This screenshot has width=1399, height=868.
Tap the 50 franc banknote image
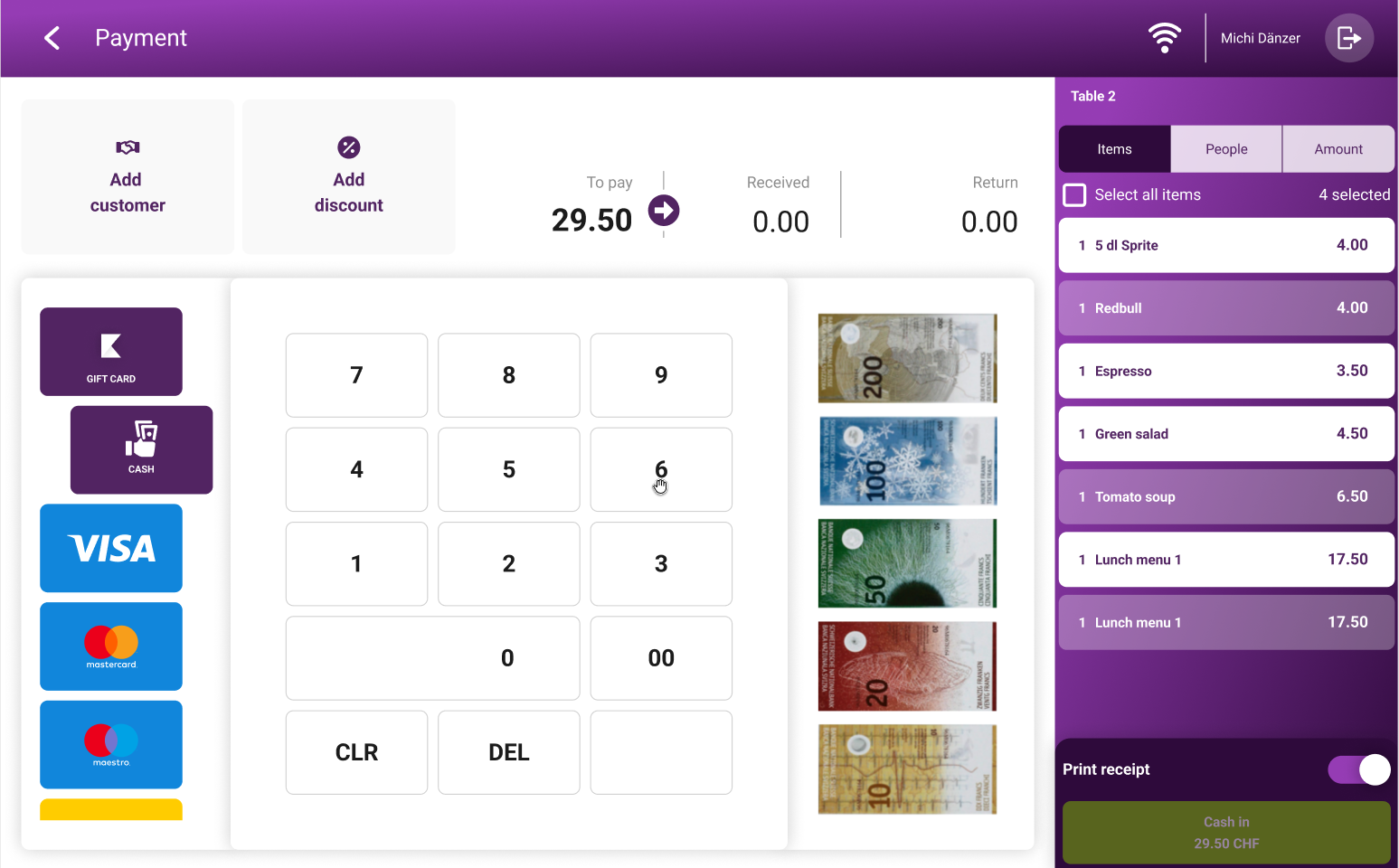907,563
